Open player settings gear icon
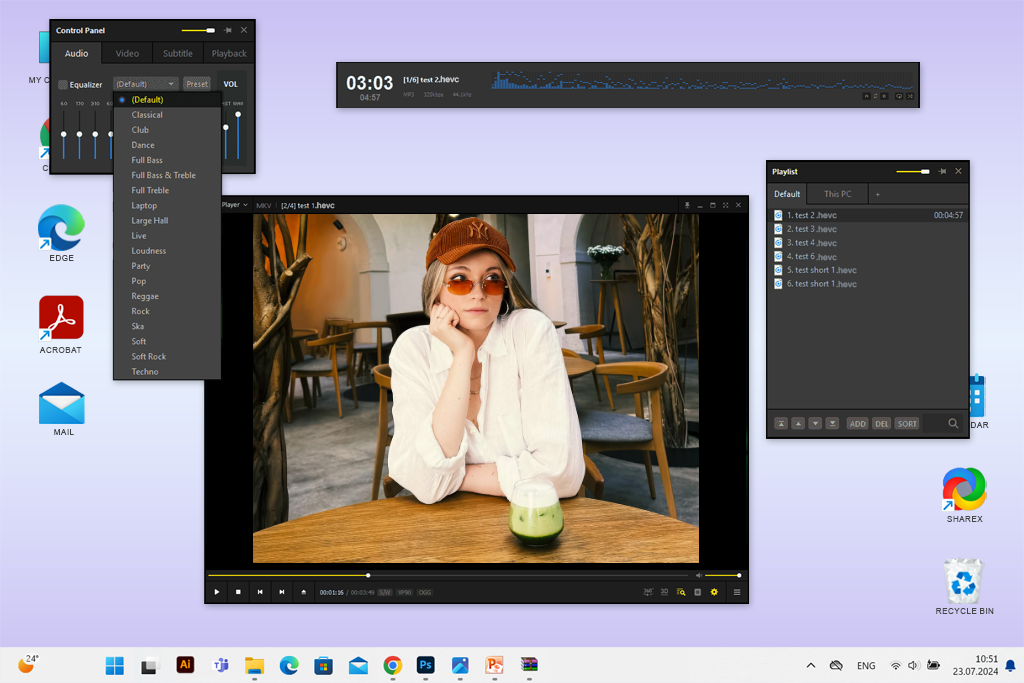Image resolution: width=1024 pixels, height=683 pixels. point(714,592)
